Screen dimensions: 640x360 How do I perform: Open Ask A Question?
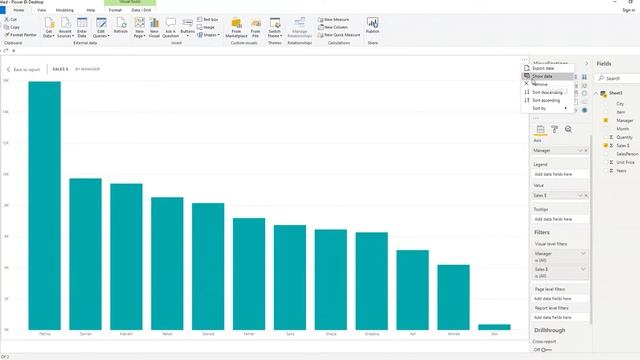pyautogui.click(x=171, y=28)
